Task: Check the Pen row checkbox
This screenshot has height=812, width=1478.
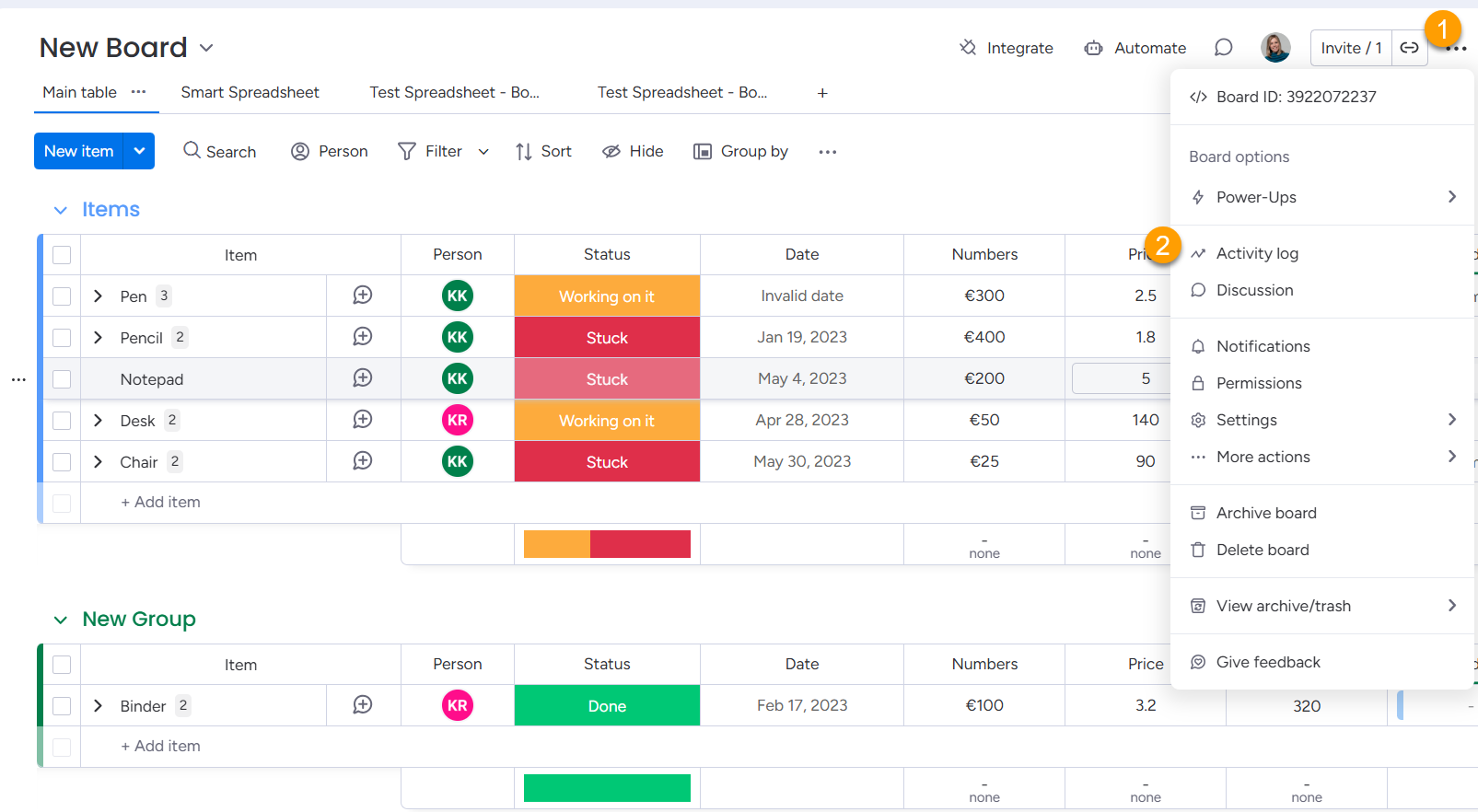Action: click(62, 296)
